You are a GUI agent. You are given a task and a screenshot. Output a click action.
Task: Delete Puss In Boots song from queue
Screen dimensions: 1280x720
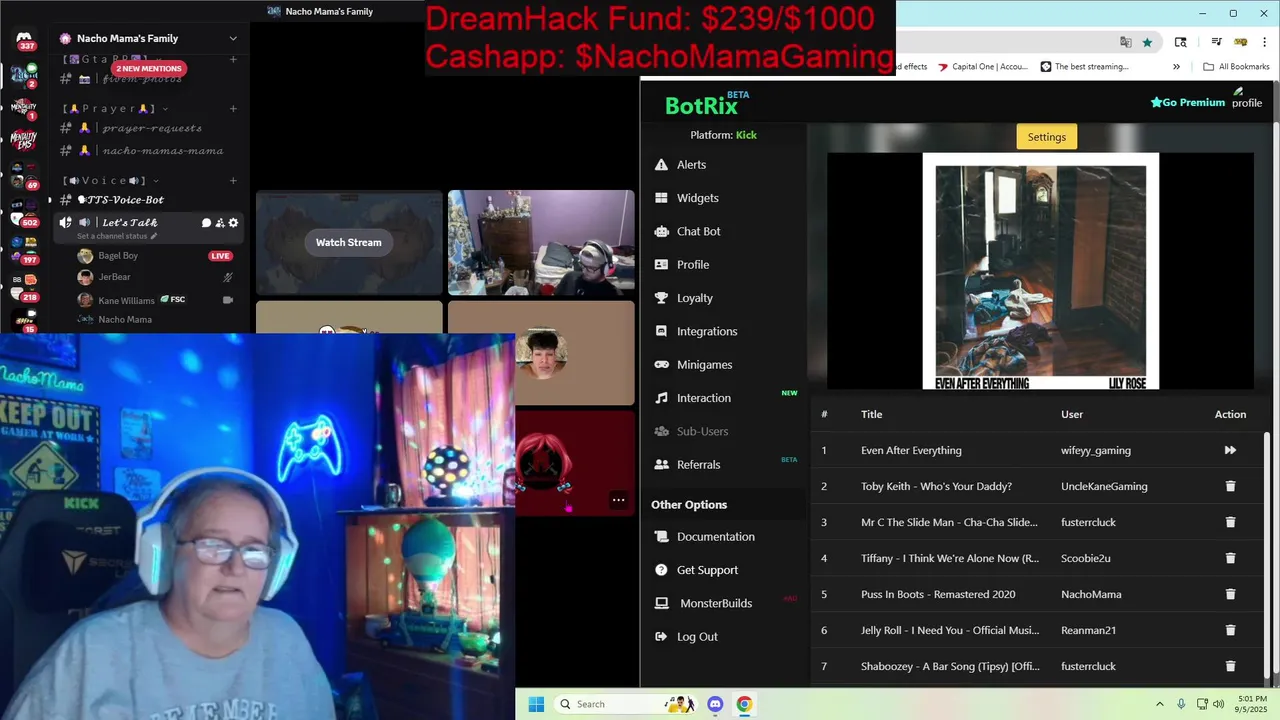[x=1230, y=594]
